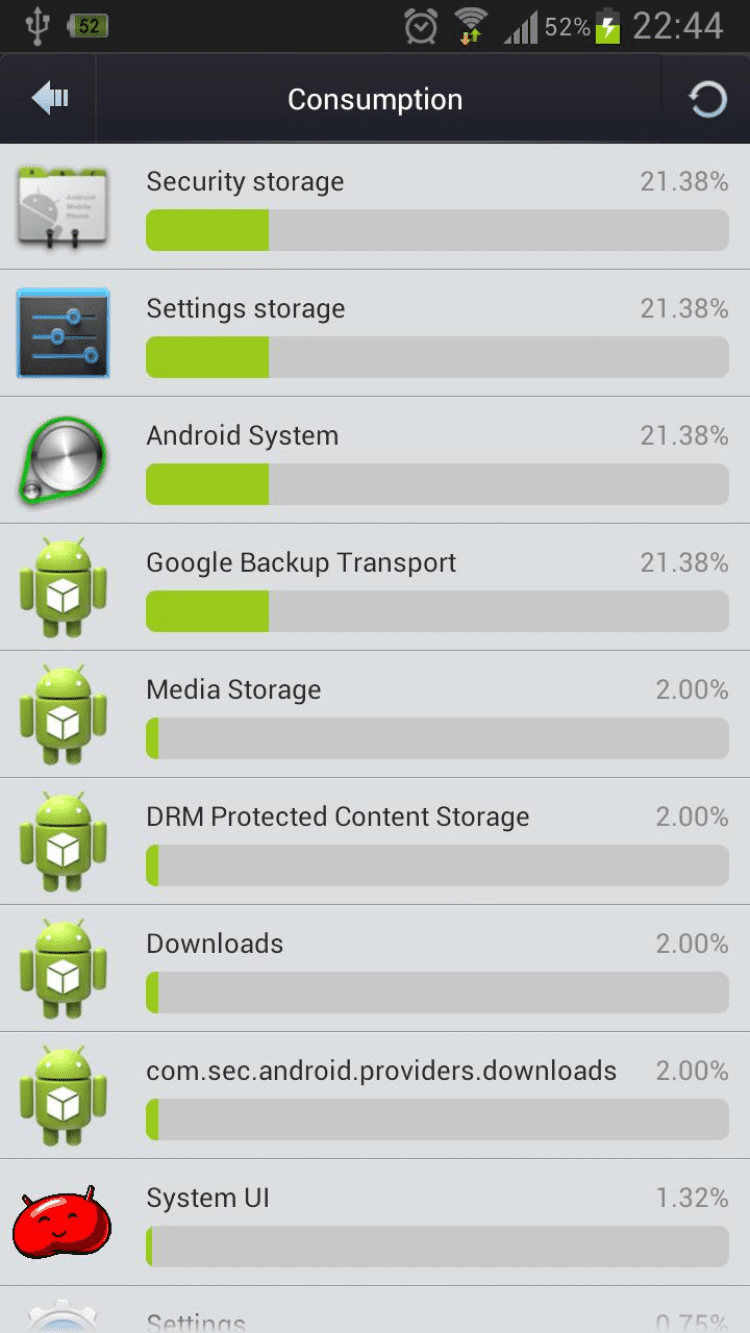Screen dimensions: 750x1333
Task: Tap the battery indicator in status bar
Action: tap(607, 28)
